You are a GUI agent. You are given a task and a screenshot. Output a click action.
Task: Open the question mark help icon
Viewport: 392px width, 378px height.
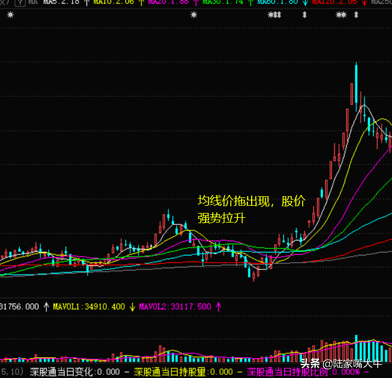20,3
